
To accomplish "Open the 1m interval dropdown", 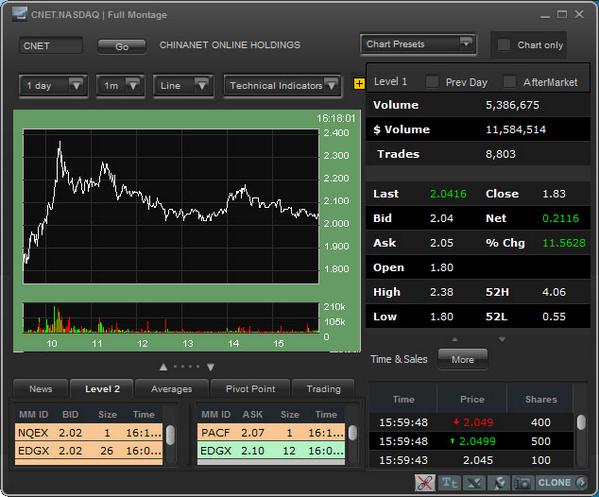I will 120,86.
